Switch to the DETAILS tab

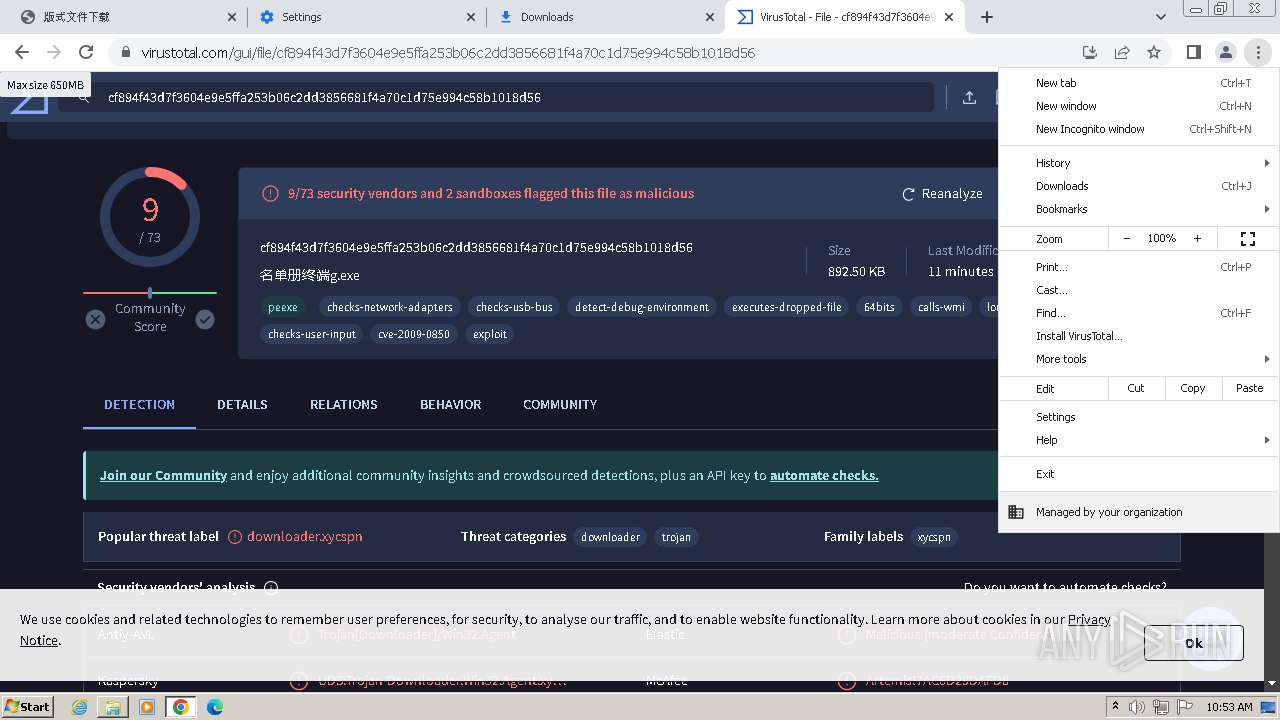click(242, 404)
